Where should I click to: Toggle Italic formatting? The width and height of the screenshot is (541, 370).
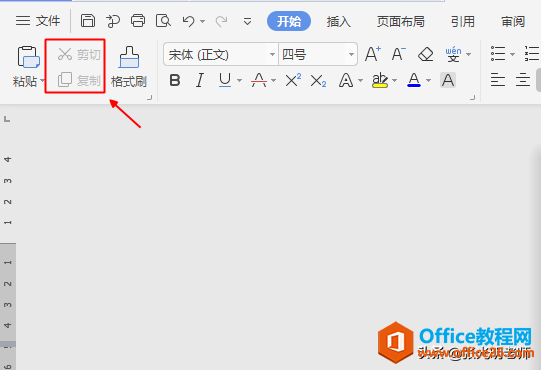(200, 80)
